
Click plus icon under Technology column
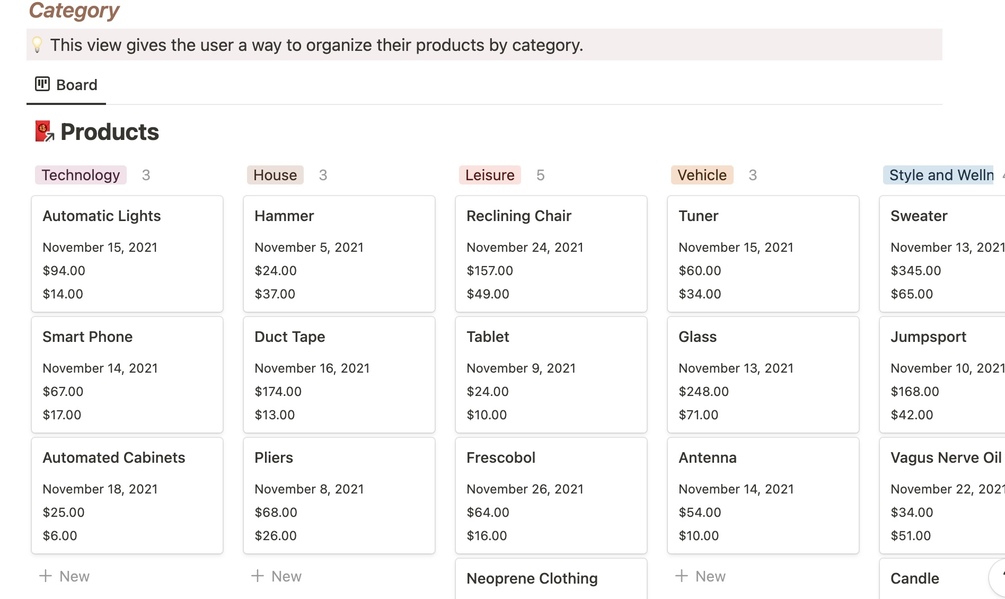point(45,576)
